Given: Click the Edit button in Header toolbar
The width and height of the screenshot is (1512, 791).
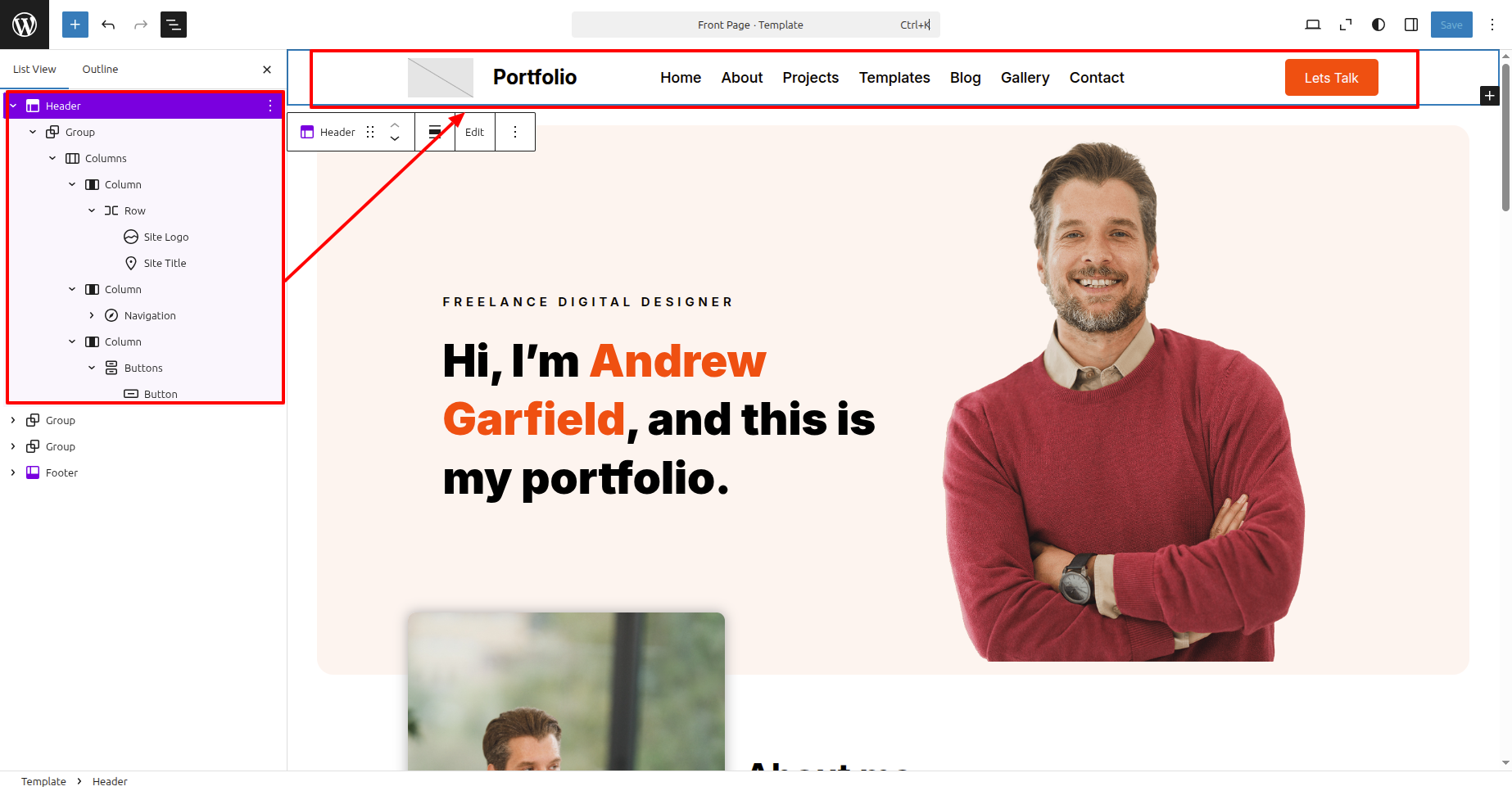Looking at the screenshot, I should (x=475, y=132).
